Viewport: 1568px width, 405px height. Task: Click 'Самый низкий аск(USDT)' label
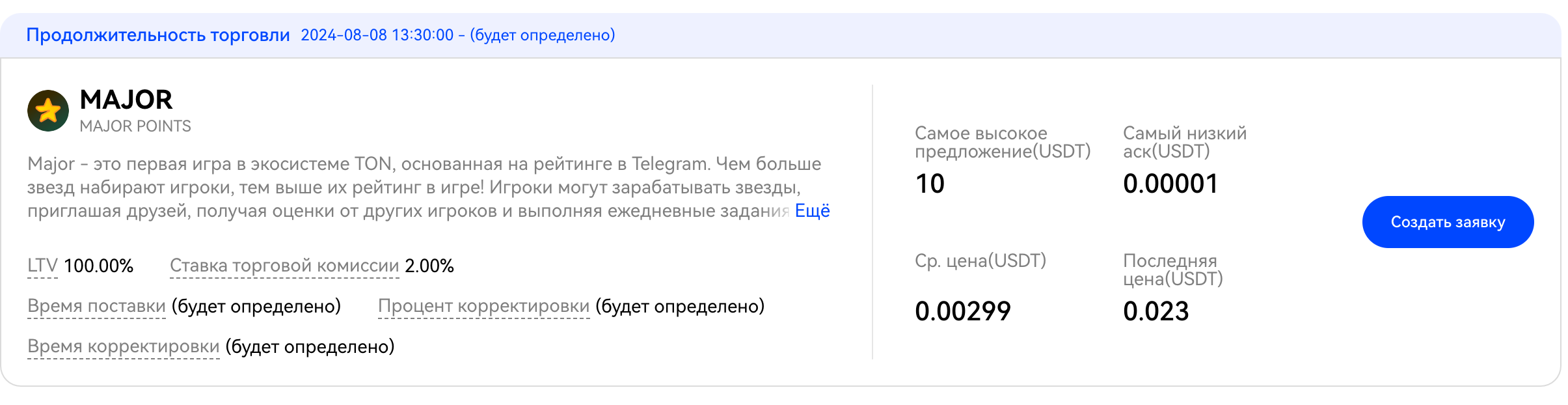click(1184, 142)
